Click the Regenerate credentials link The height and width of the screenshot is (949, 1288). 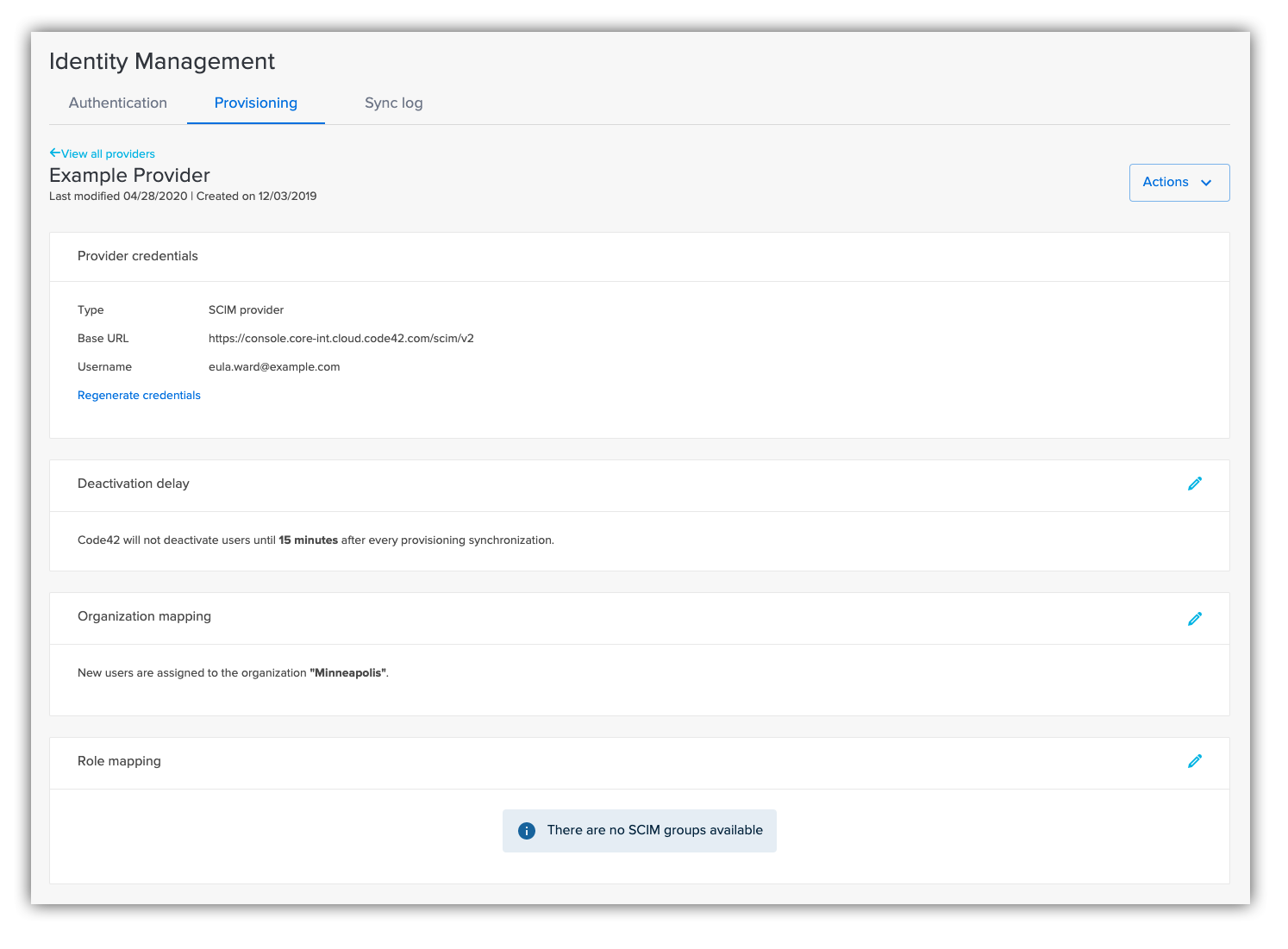coord(139,395)
